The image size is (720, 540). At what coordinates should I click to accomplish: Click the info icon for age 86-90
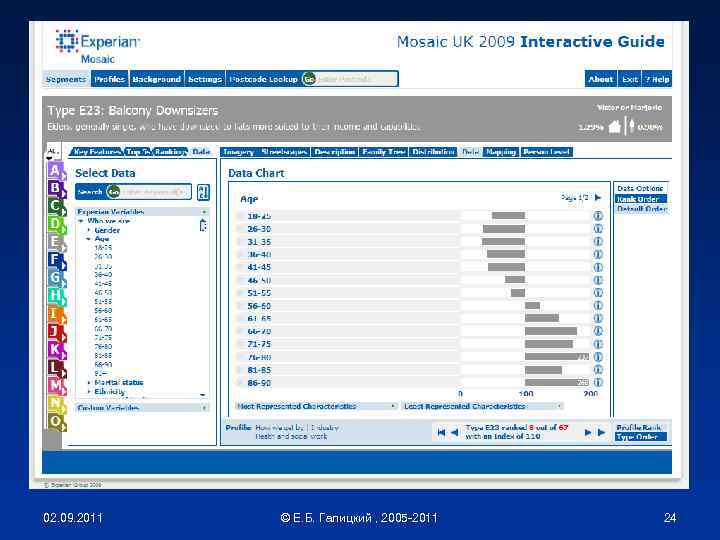click(598, 382)
